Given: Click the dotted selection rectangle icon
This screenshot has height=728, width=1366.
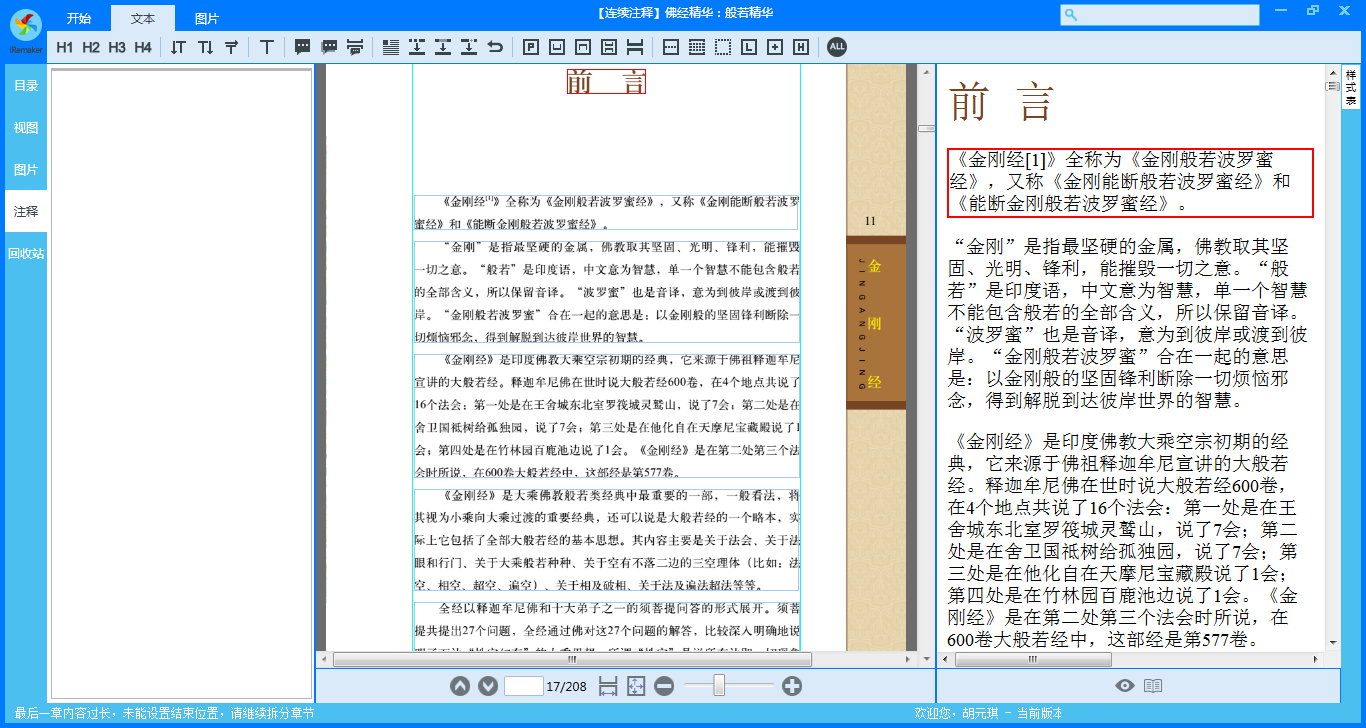Looking at the screenshot, I should (x=723, y=47).
